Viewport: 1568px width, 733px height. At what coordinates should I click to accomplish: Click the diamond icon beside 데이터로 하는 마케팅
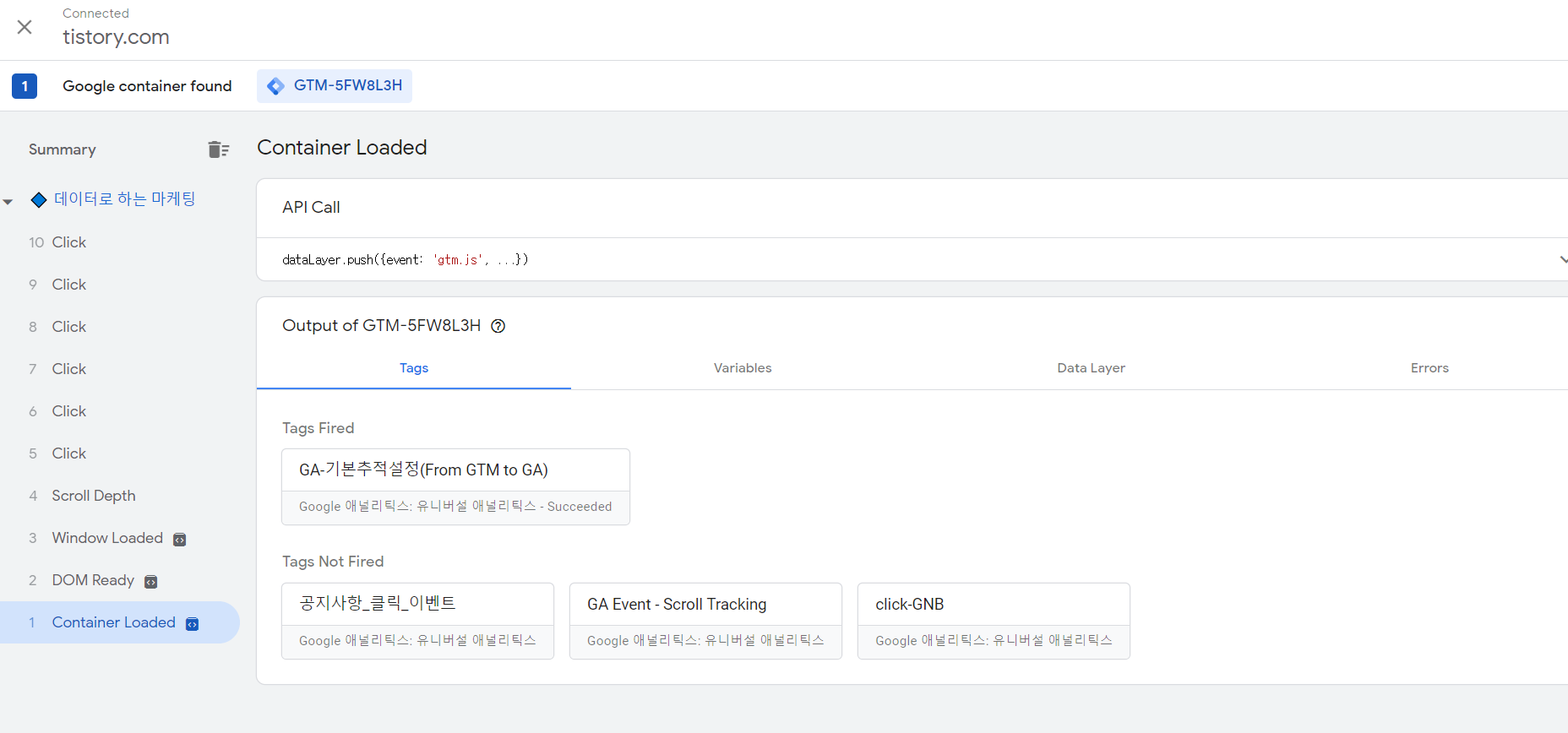pyautogui.click(x=39, y=200)
